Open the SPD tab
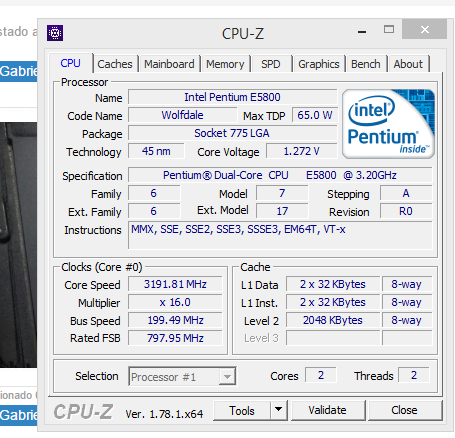This screenshot has width=455, height=438. [x=271, y=64]
